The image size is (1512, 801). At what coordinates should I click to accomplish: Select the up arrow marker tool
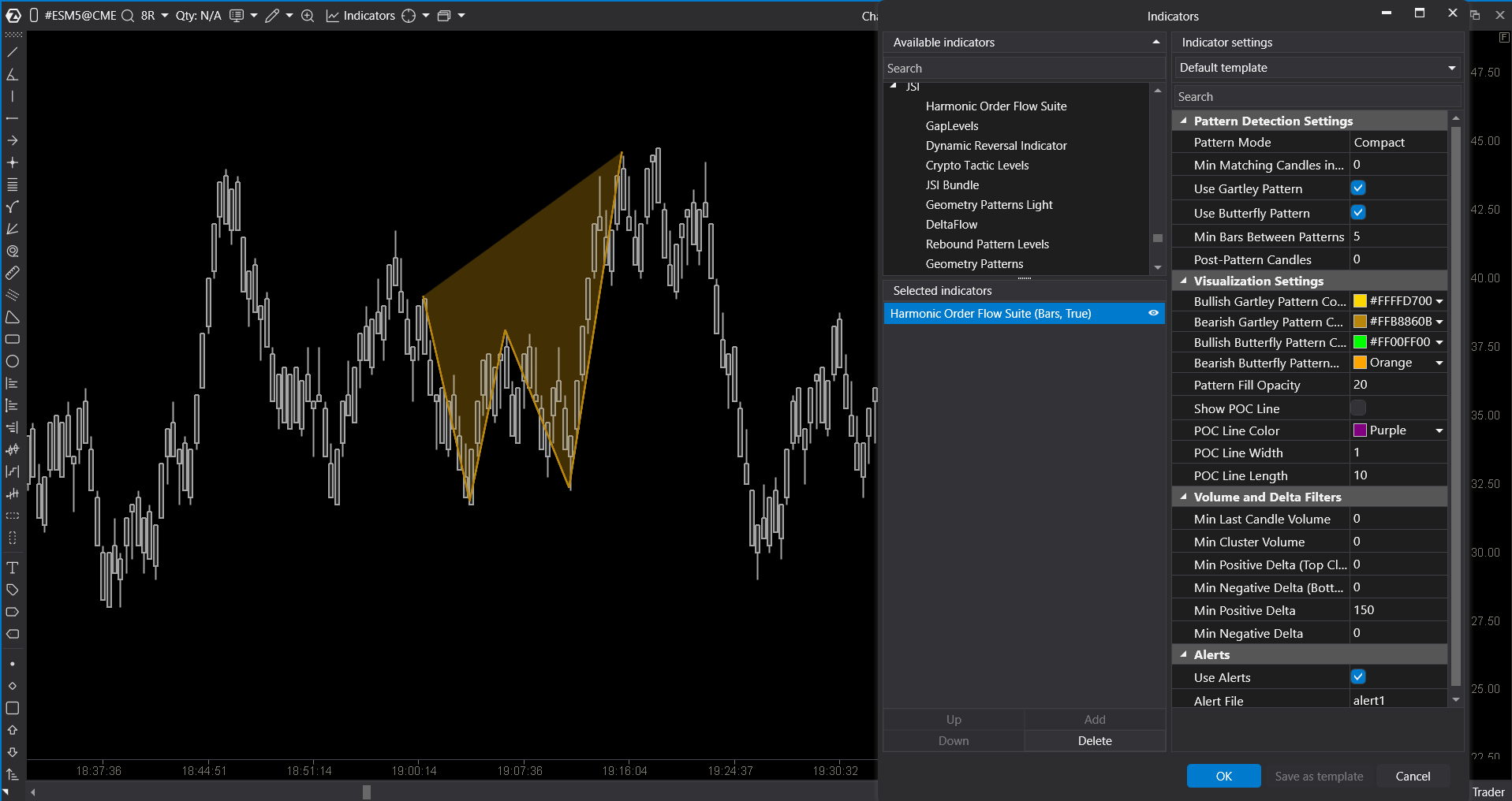[12, 730]
